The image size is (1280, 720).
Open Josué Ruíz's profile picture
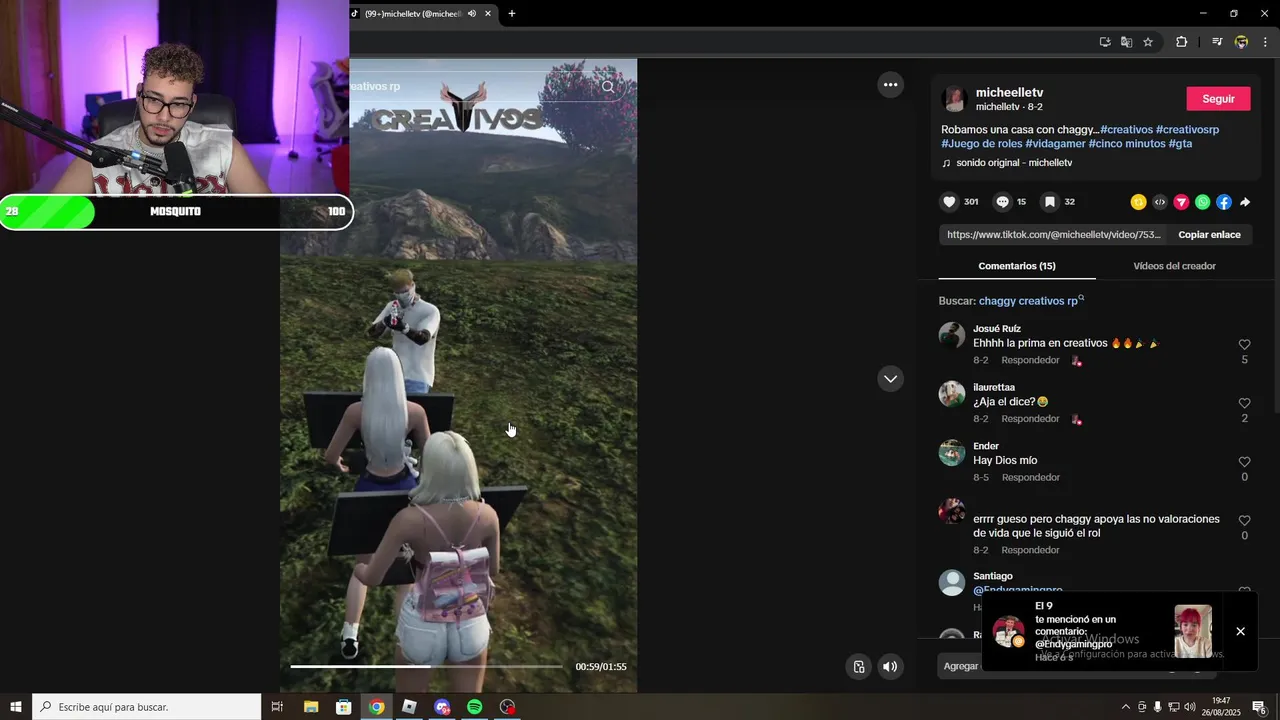[x=952, y=335]
